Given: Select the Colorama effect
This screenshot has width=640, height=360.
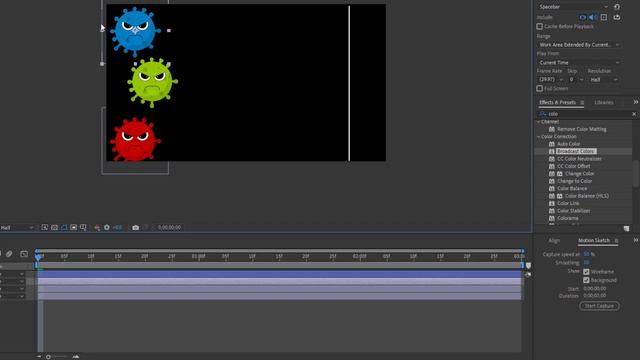Looking at the screenshot, I should [567, 218].
